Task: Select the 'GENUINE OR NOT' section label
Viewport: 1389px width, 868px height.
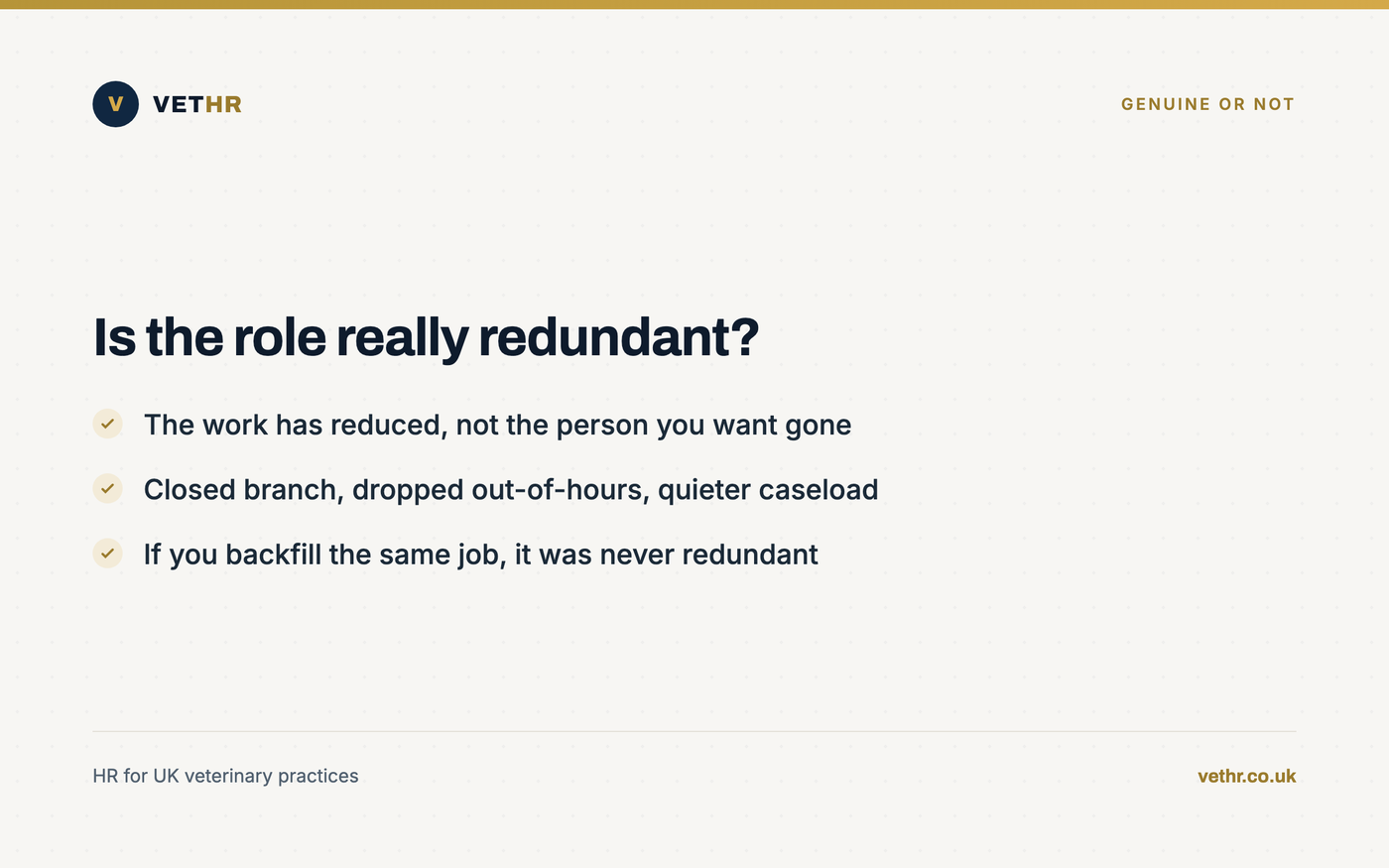Action: (1207, 104)
